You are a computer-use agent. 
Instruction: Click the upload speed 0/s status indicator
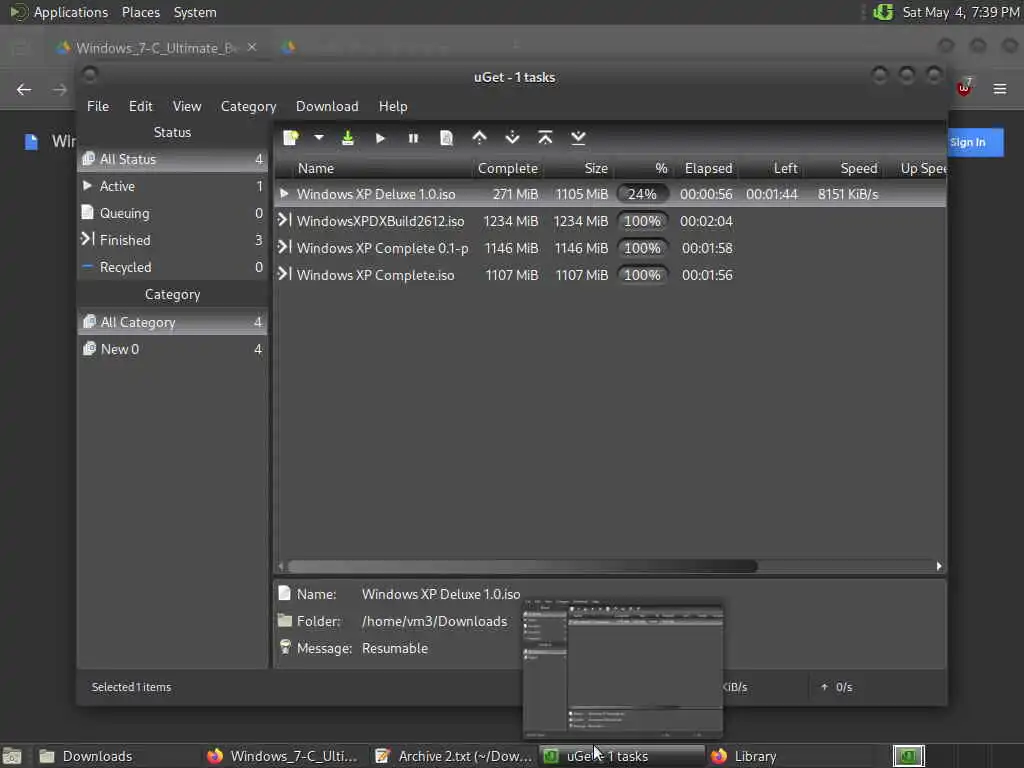(837, 687)
